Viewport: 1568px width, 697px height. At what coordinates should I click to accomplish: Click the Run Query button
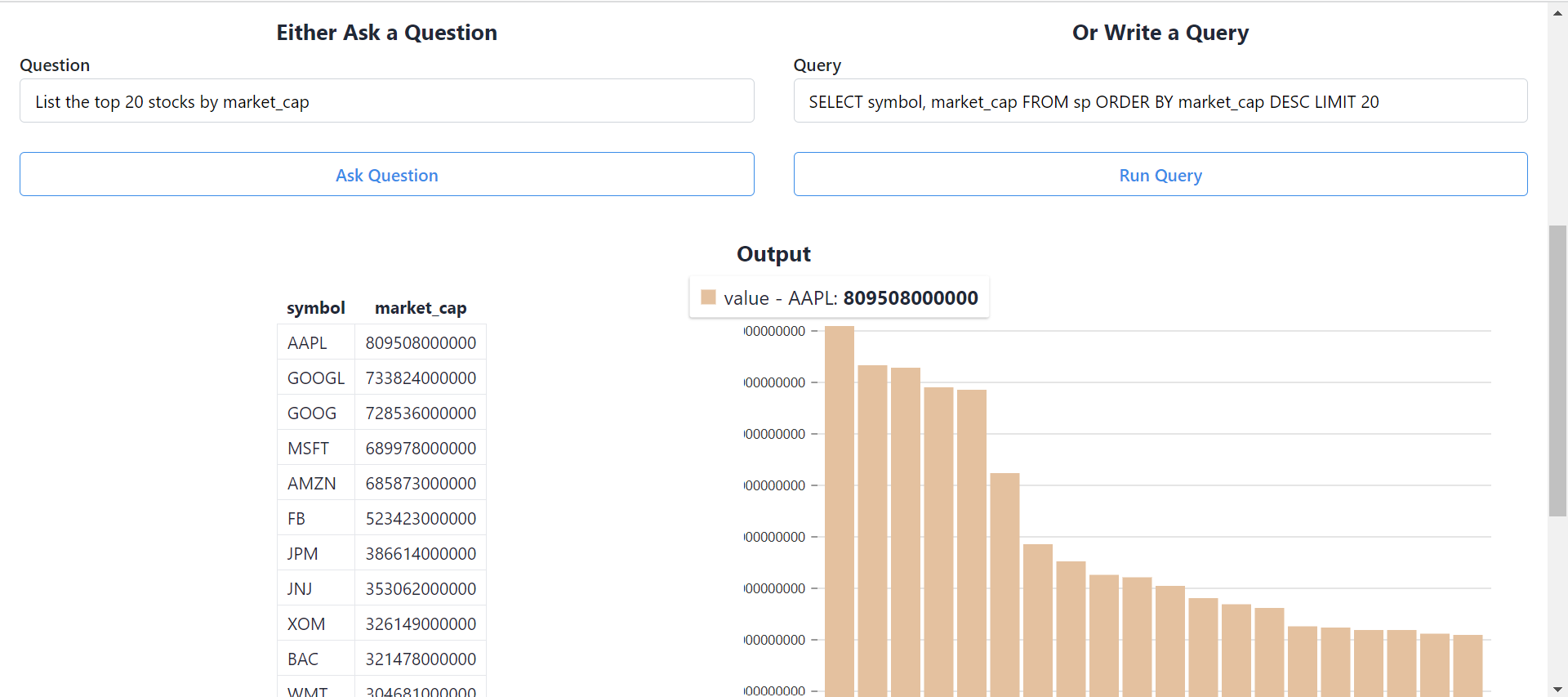(x=1160, y=174)
